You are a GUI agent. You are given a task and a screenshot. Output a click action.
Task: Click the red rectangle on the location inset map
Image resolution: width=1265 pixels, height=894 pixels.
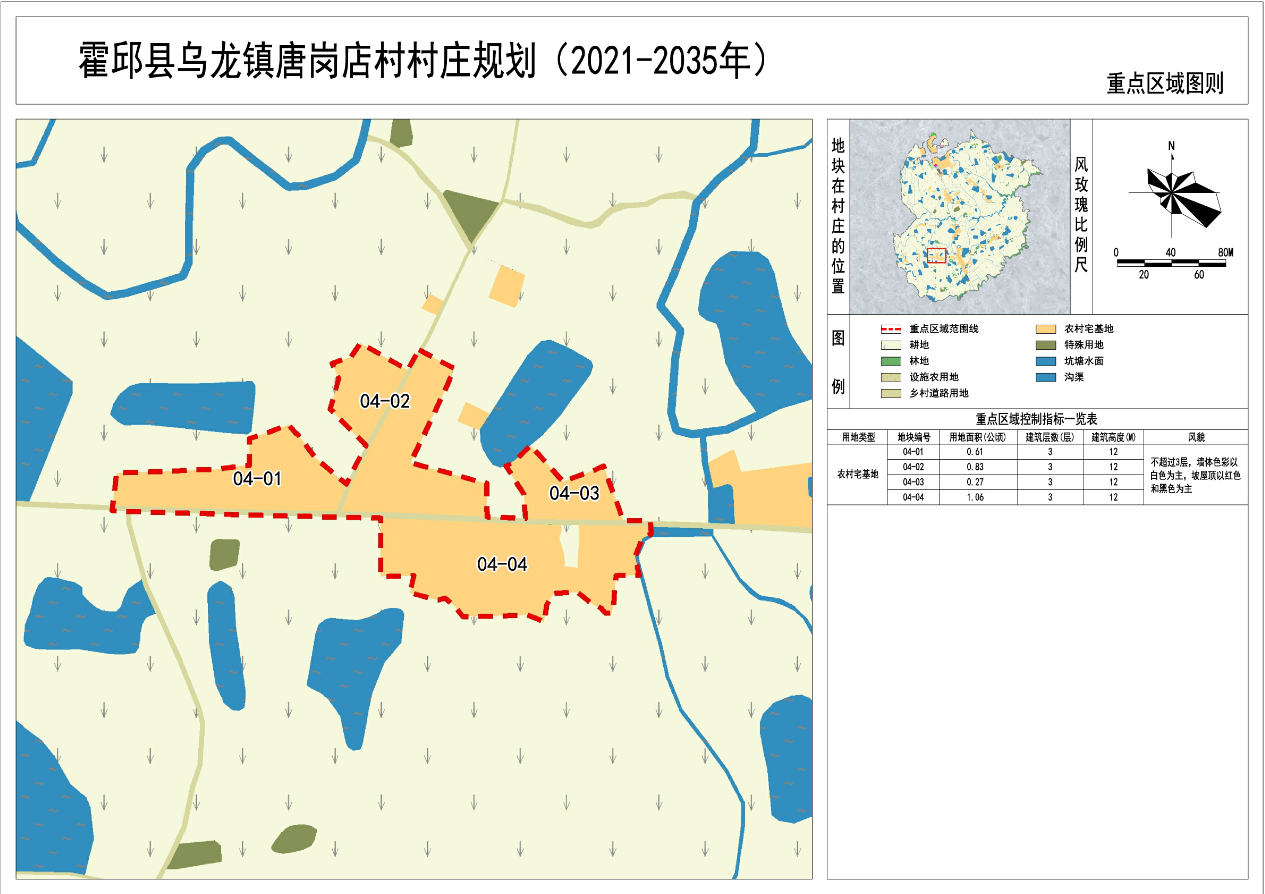(936, 255)
